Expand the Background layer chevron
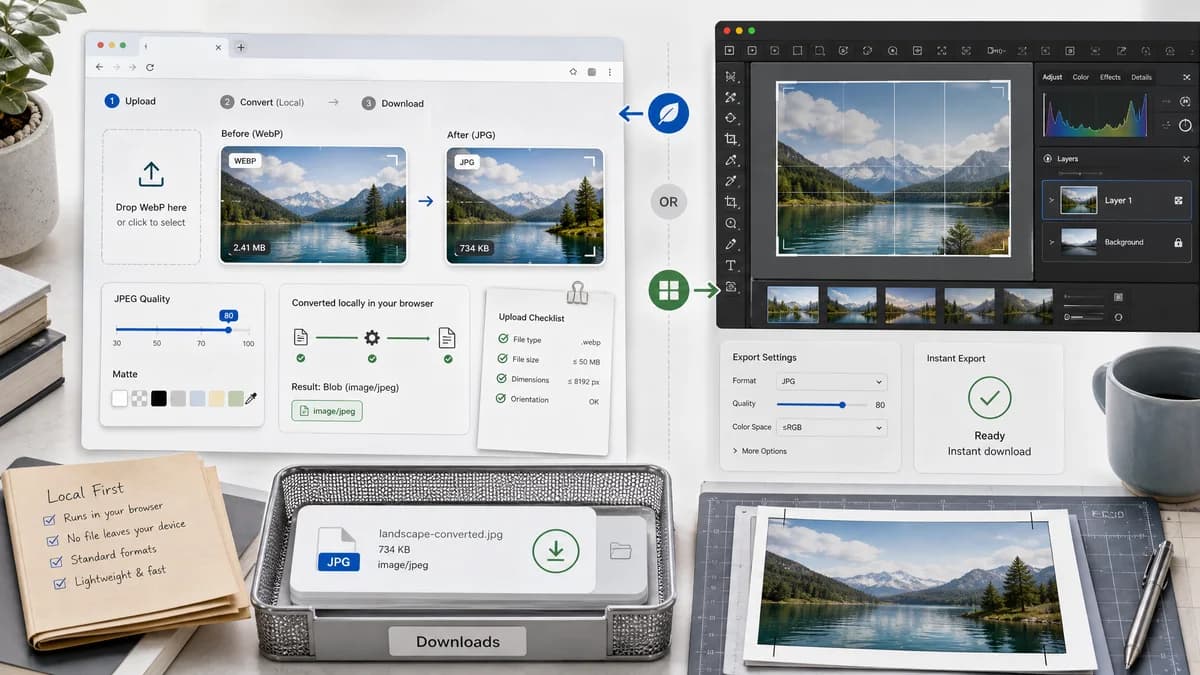Viewport: 1200px width, 675px height. tap(1051, 242)
